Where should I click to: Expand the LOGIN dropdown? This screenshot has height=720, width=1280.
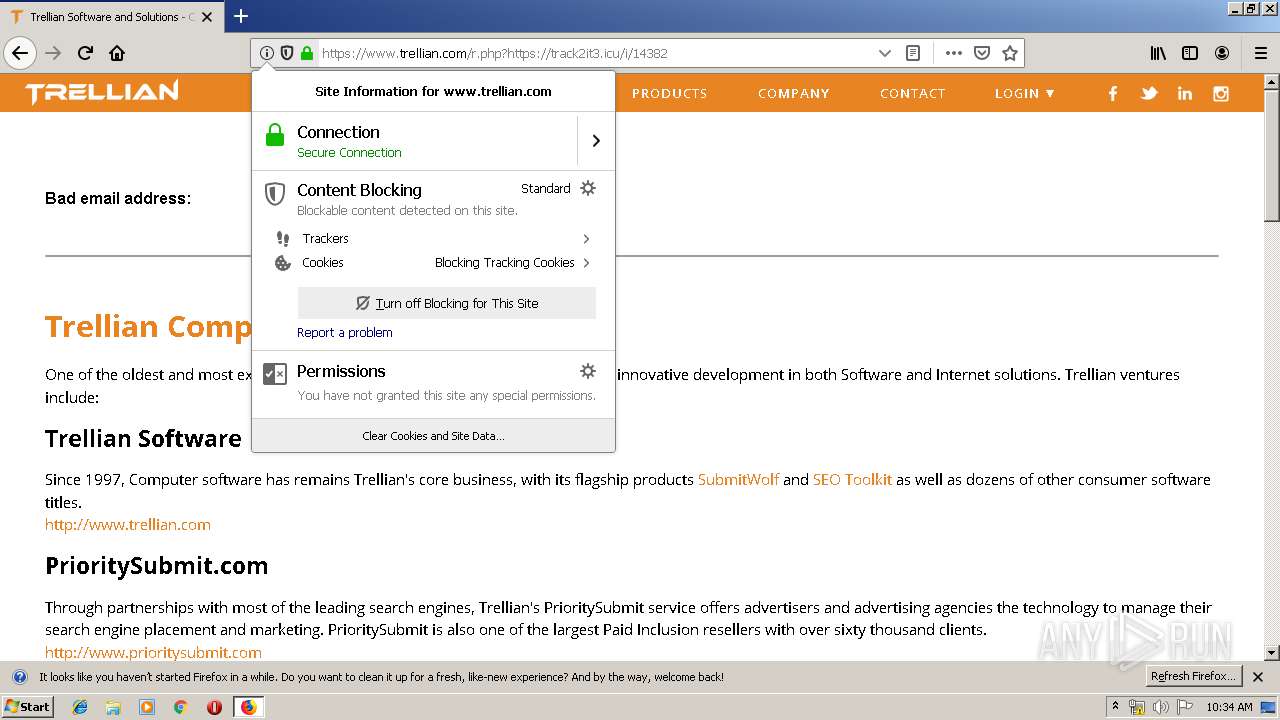1025,93
